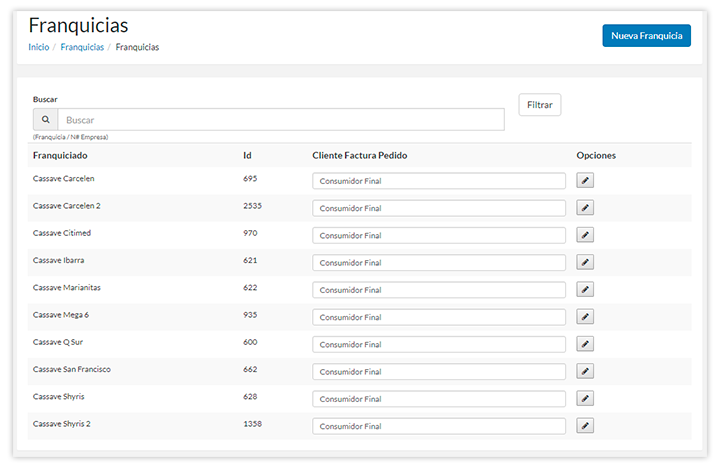Image resolution: width=725 pixels, height=472 pixels.
Task: Edit the Cassave Marianitas row
Action: coord(586,290)
